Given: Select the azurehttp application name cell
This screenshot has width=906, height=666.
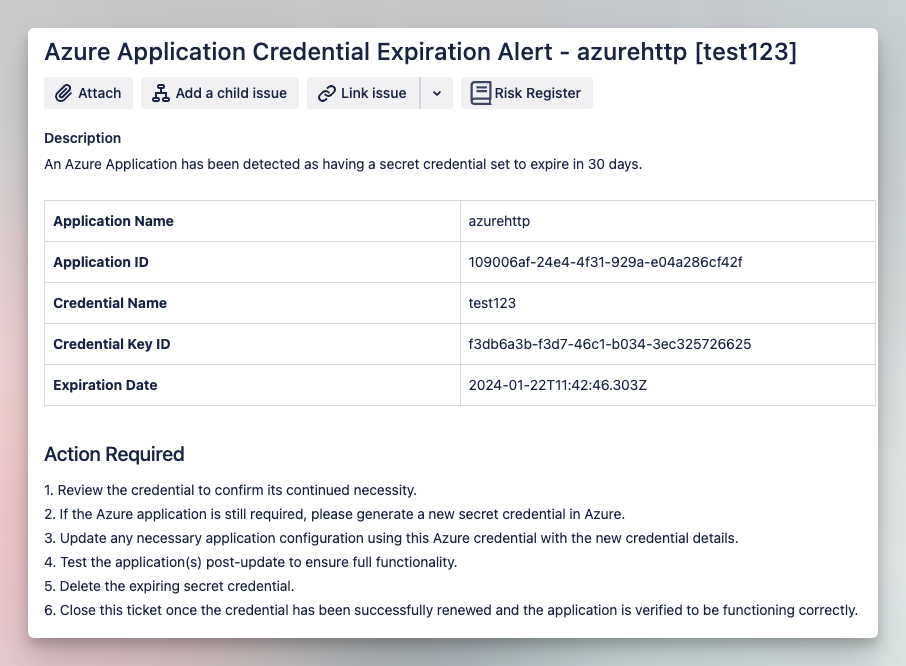Looking at the screenshot, I should (x=668, y=221).
